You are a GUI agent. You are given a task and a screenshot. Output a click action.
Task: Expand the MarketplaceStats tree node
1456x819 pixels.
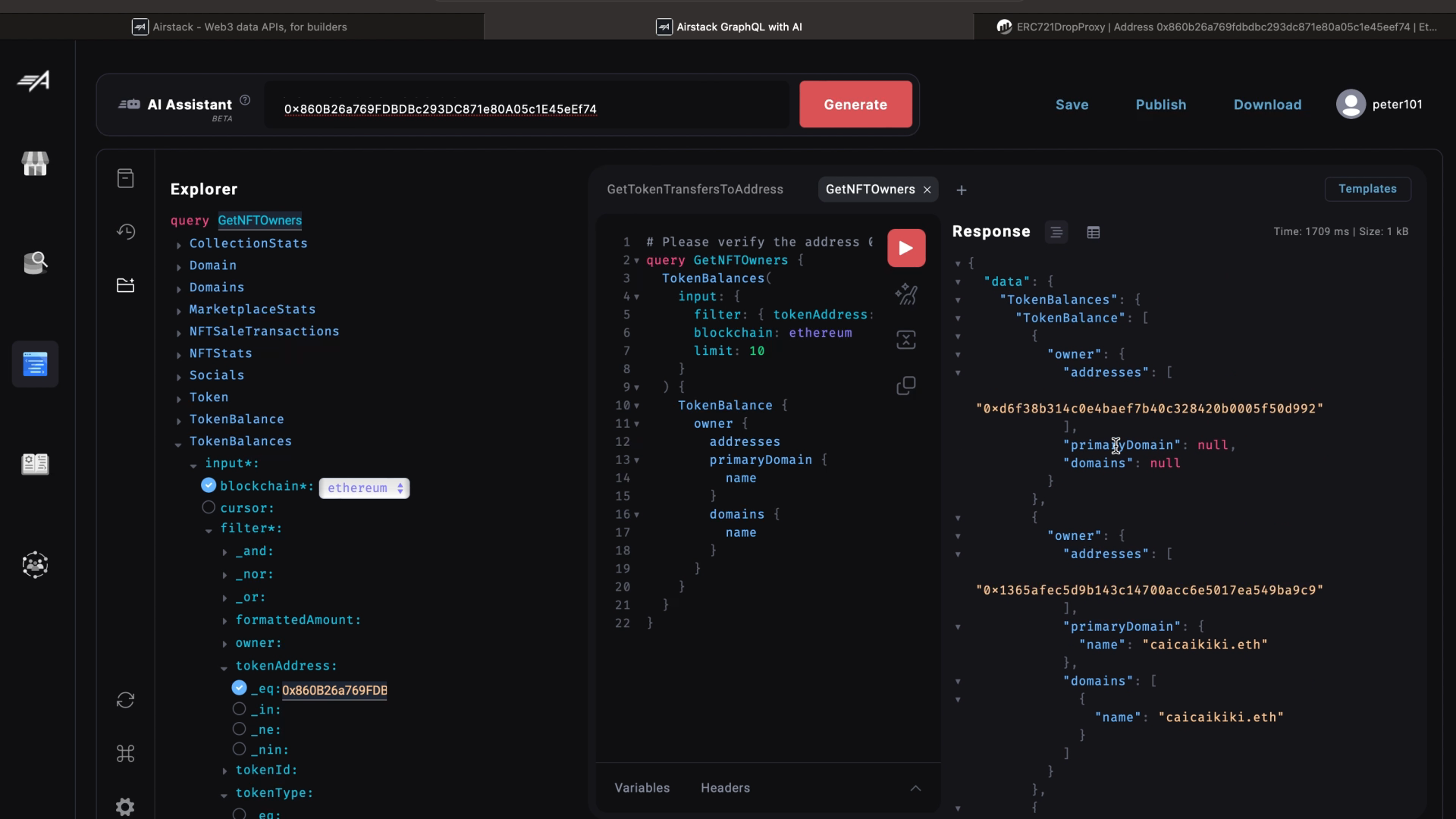point(179,311)
